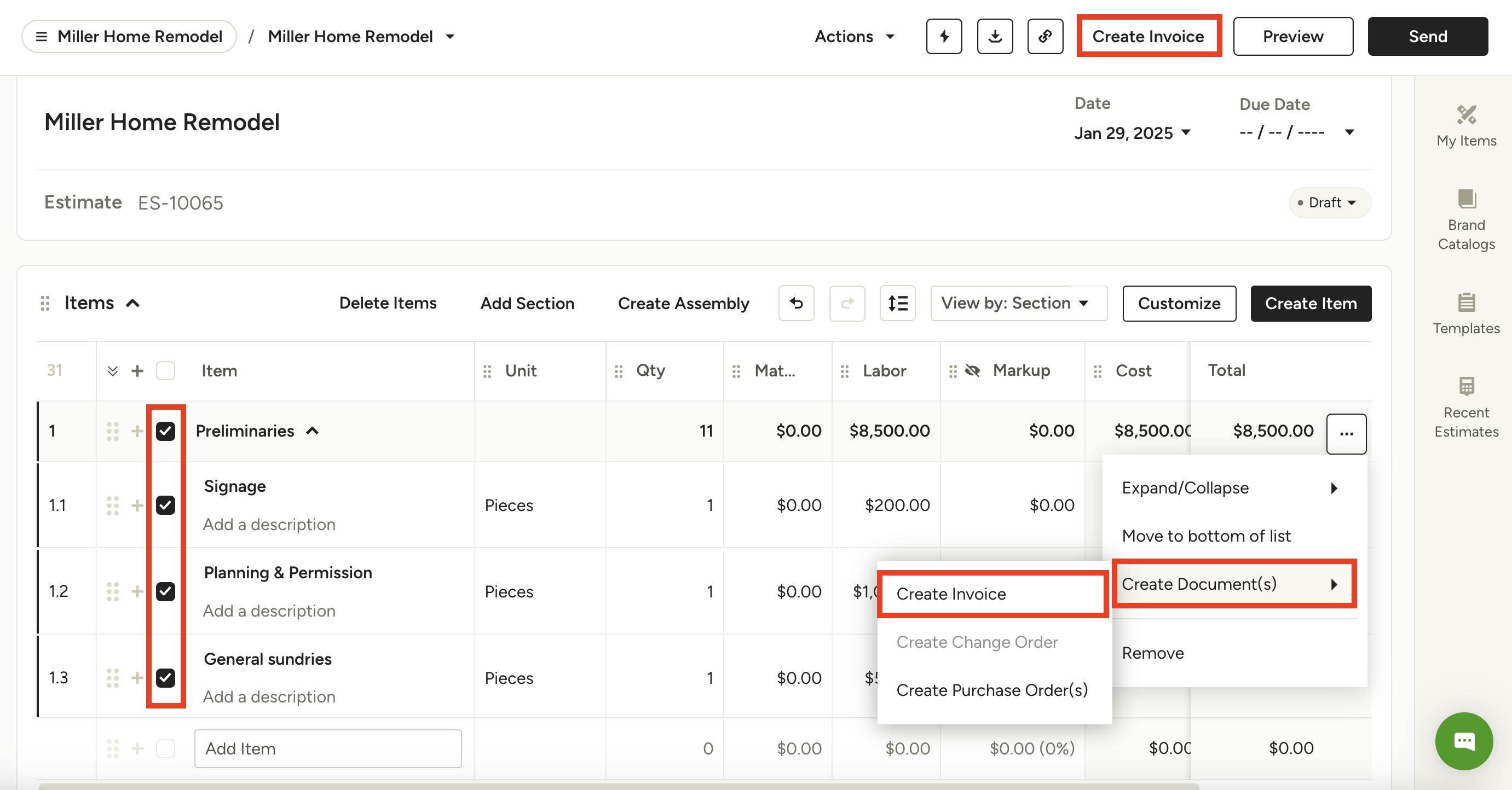
Task: Click Delete Items
Action: click(x=388, y=303)
